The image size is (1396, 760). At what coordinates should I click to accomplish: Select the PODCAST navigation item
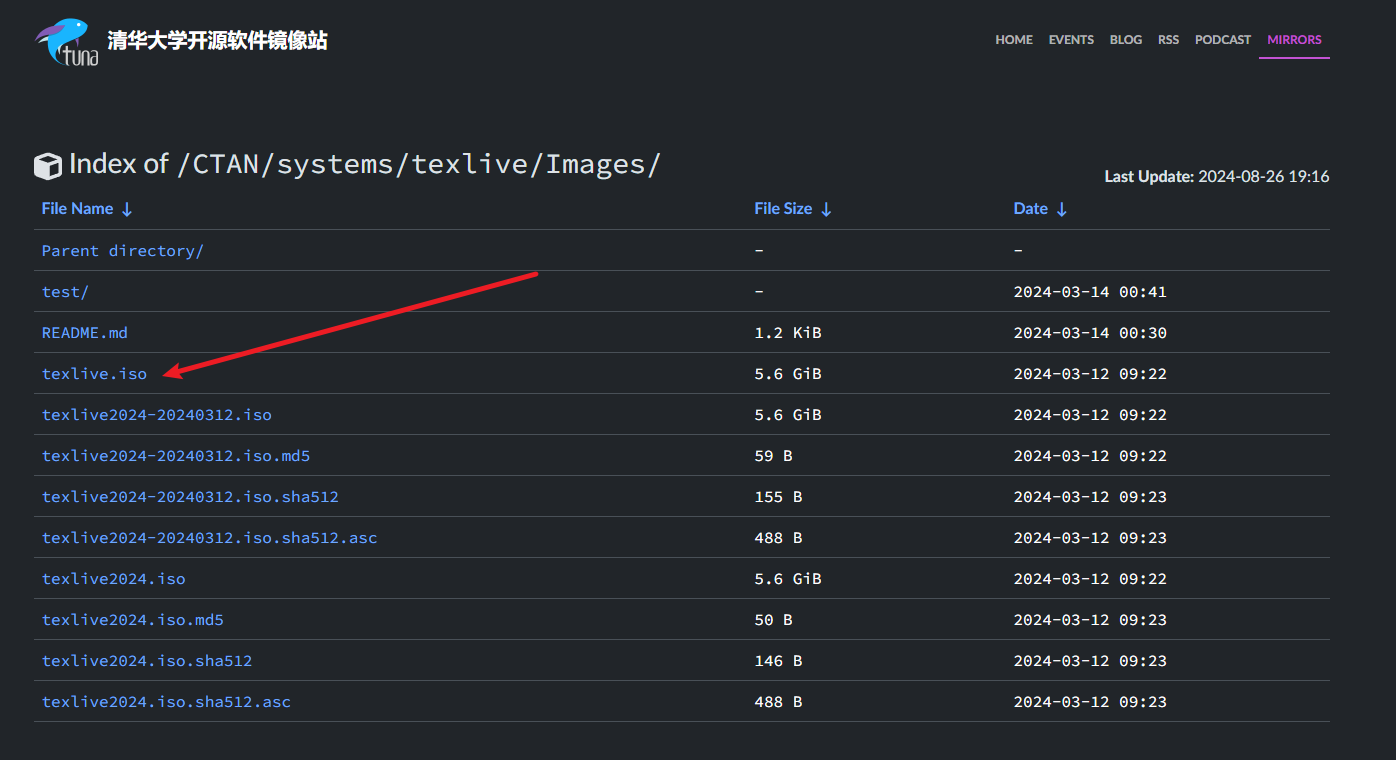click(x=1223, y=40)
